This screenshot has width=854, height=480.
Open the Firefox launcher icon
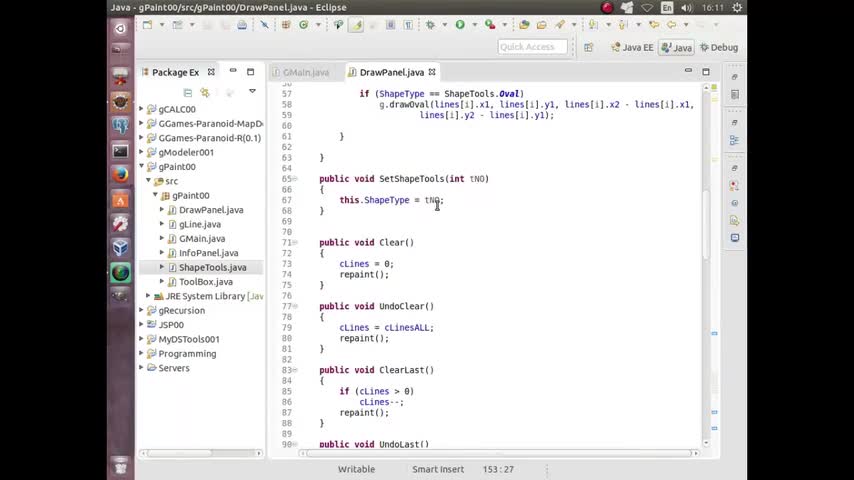point(120,174)
